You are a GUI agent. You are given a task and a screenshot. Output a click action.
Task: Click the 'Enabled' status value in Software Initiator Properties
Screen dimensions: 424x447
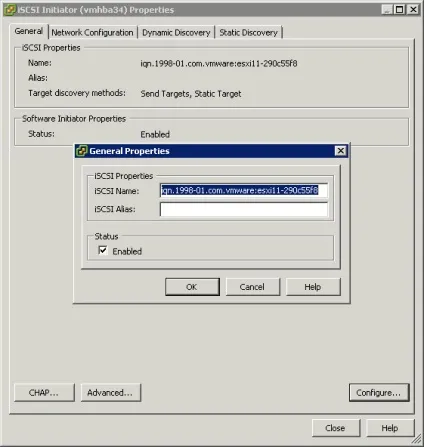(155, 134)
